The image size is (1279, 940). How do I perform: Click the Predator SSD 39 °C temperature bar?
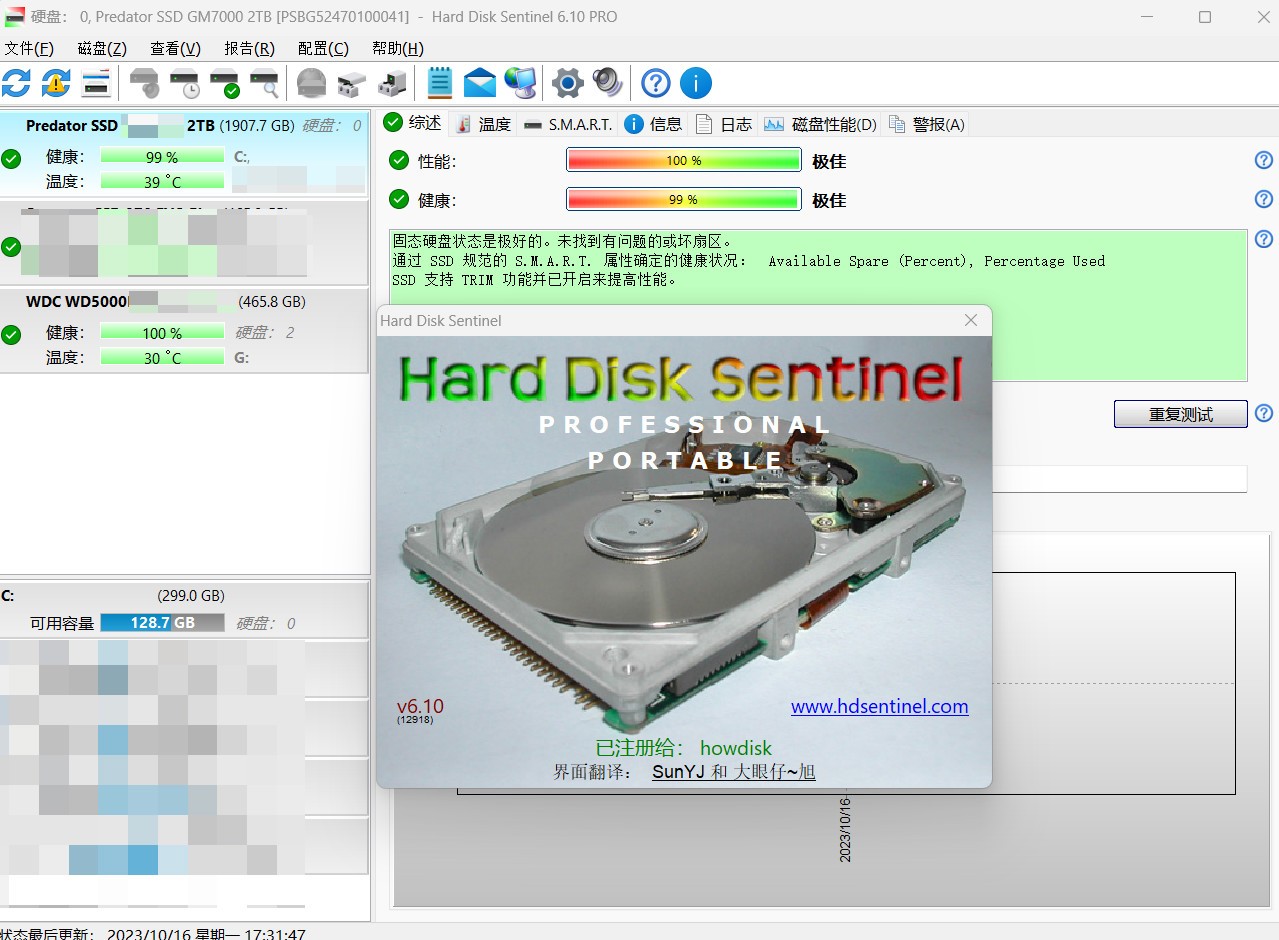(x=162, y=181)
